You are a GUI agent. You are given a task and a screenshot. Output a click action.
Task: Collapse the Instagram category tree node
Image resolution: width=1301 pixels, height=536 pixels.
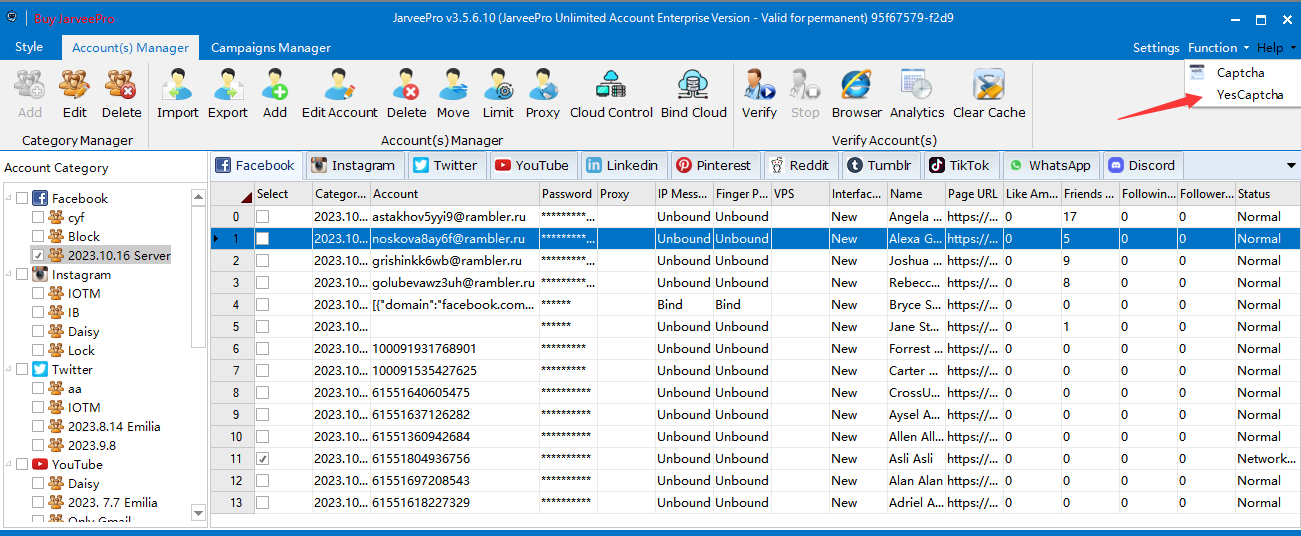[x=9, y=274]
